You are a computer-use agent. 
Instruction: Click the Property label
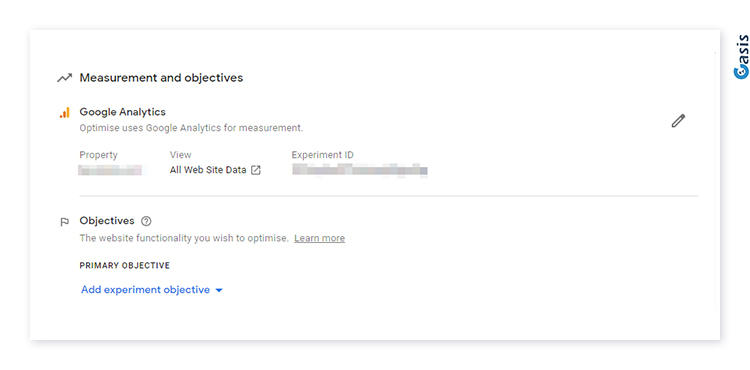point(99,155)
